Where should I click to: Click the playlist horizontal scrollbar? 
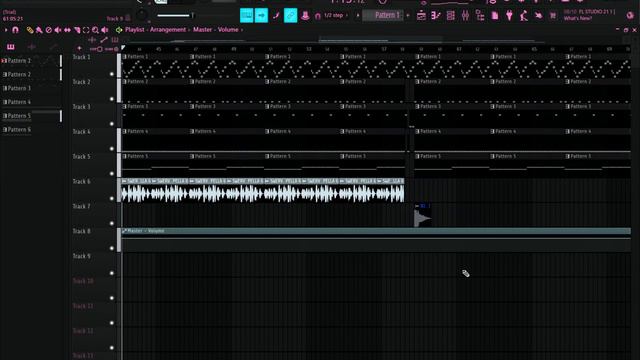(380, 40)
